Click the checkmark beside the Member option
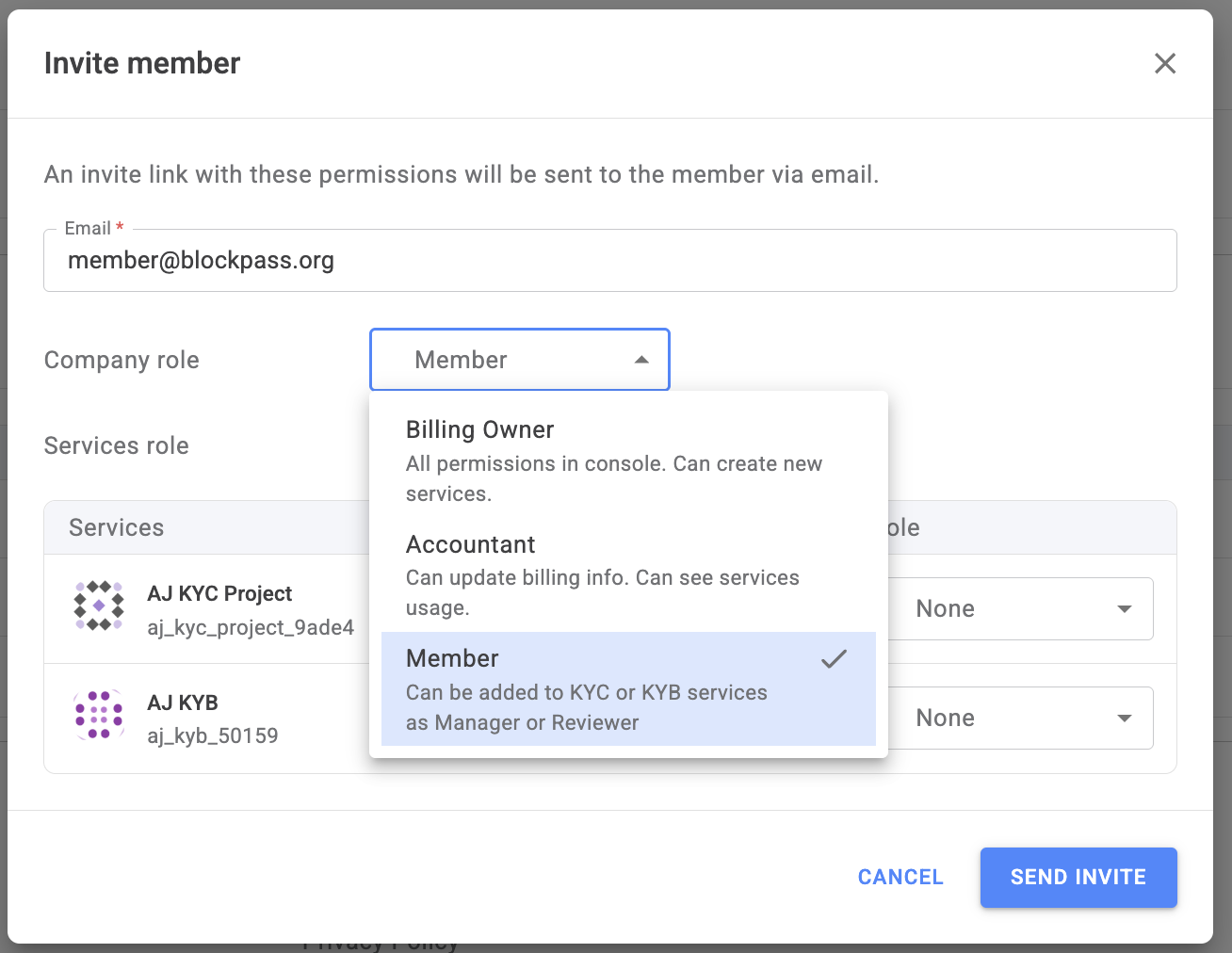Image resolution: width=1232 pixels, height=953 pixels. click(x=834, y=659)
